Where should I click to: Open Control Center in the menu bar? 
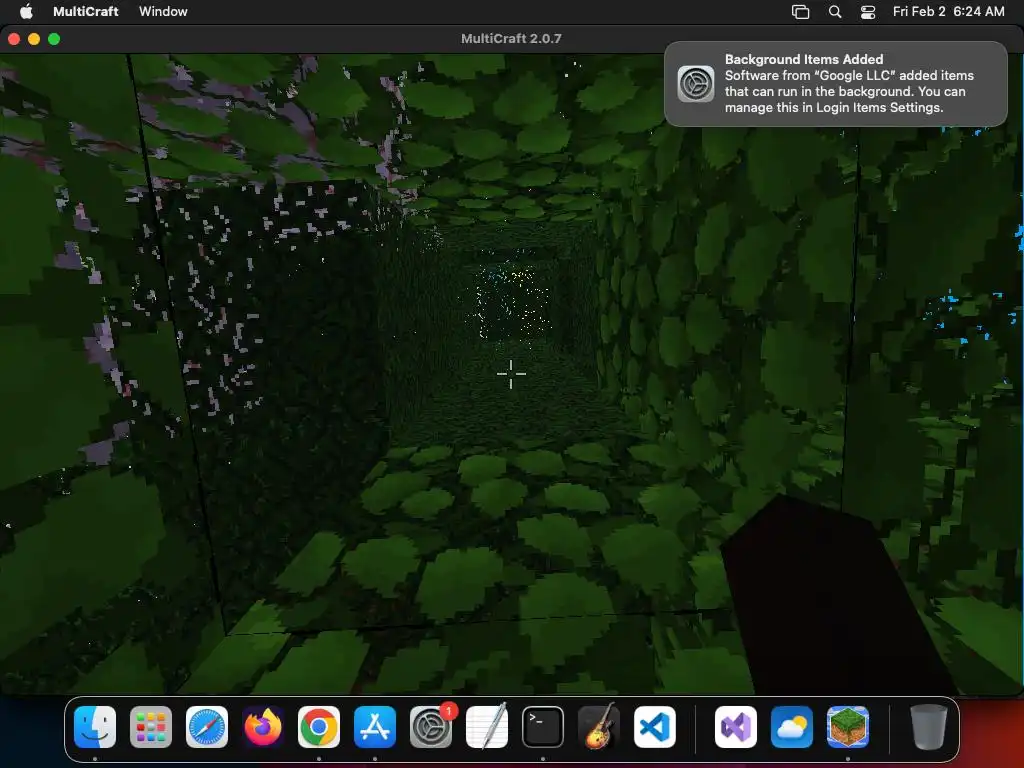(x=867, y=12)
